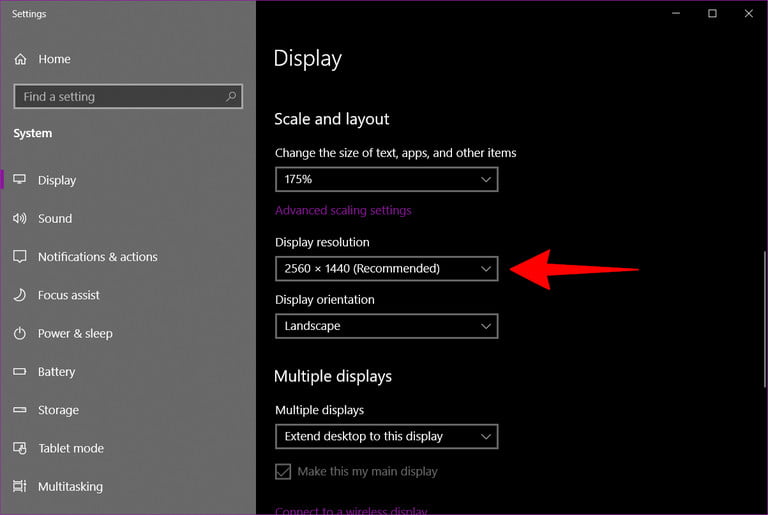Navigate to Battery settings
The width and height of the screenshot is (768, 515).
click(128, 371)
